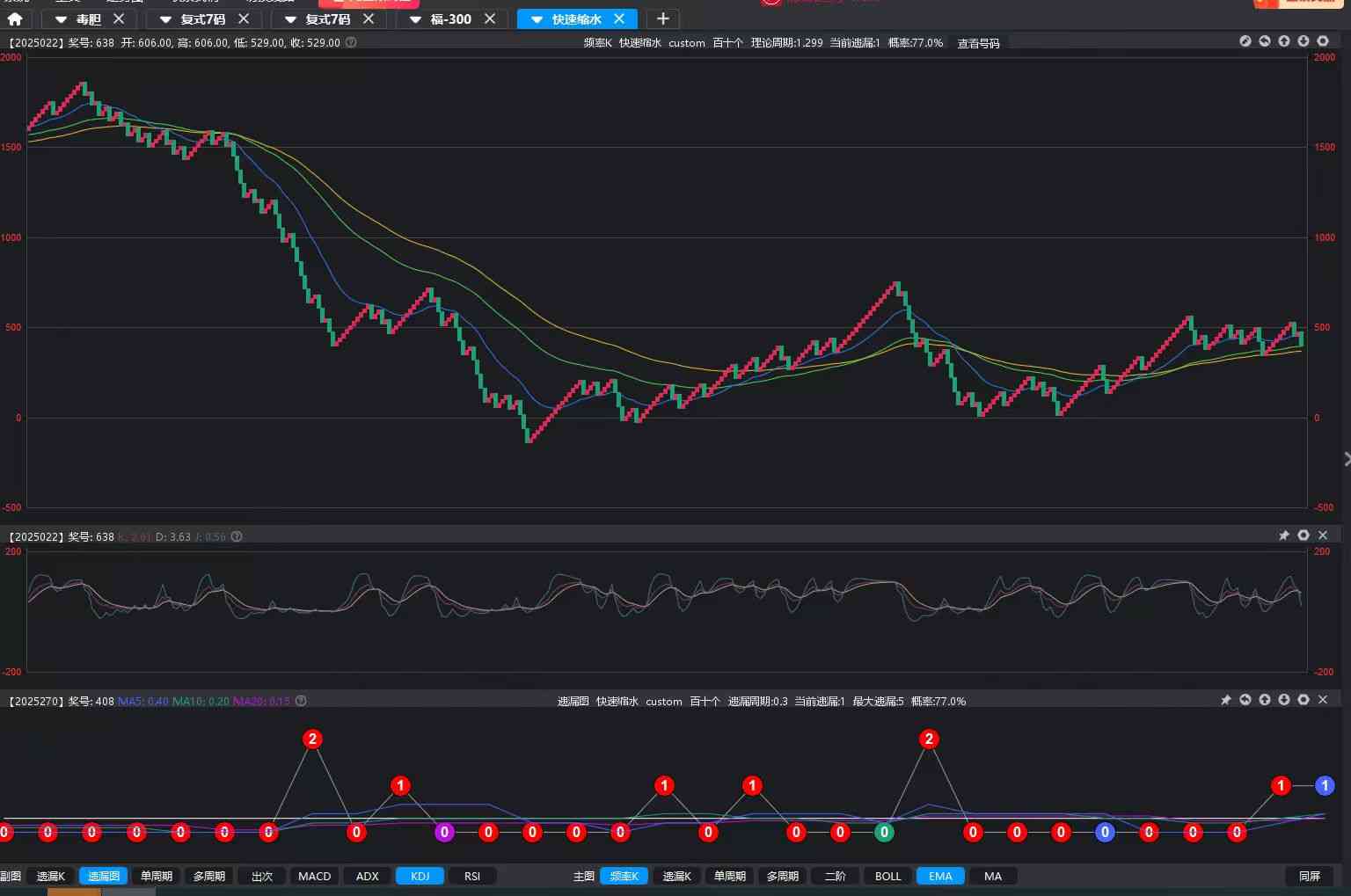This screenshot has width=1351, height=896.
Task: Toggle the EMA overlay on main chart
Action: coord(940,876)
